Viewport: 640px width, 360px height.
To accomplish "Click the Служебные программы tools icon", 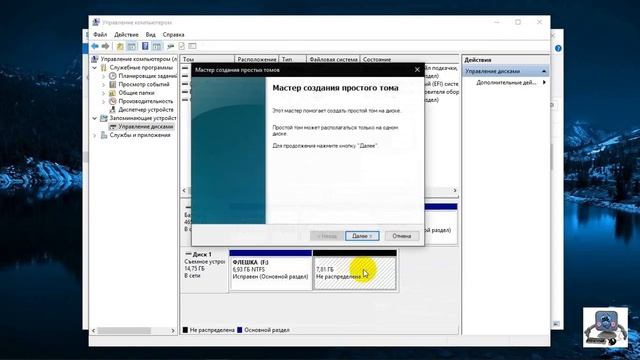I will [x=104, y=67].
